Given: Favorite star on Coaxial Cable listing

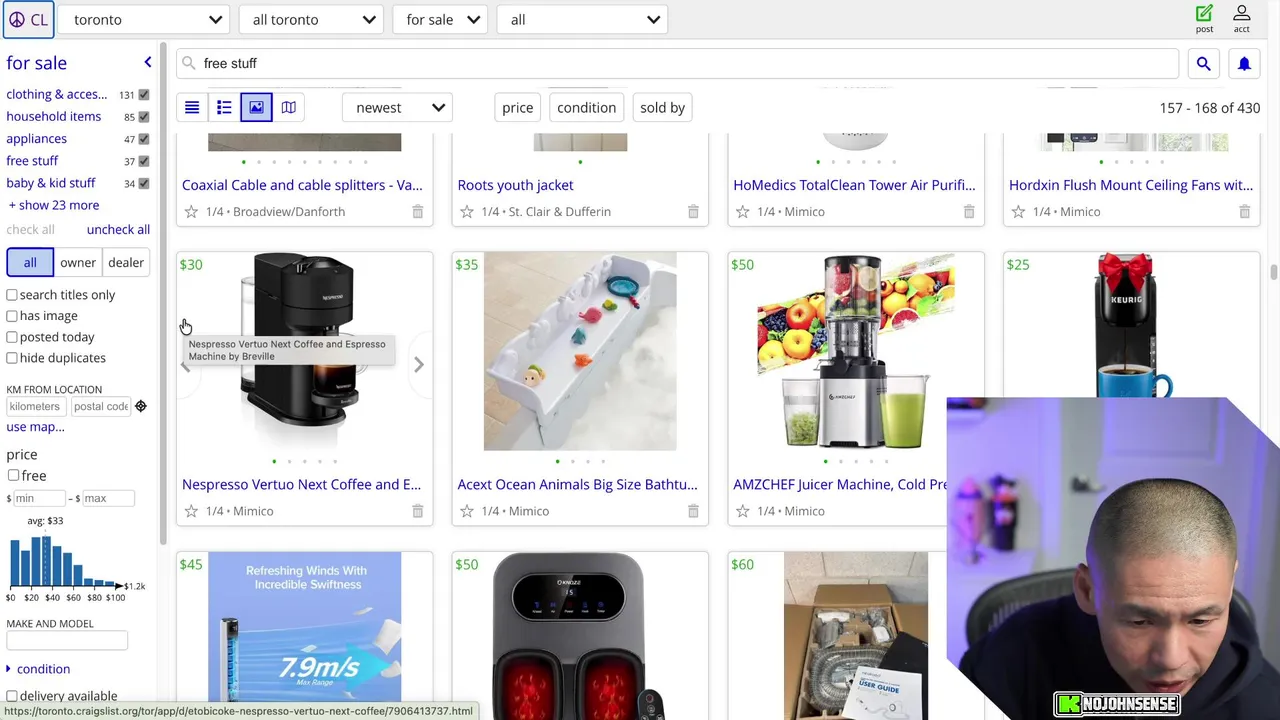Looking at the screenshot, I should tap(191, 211).
